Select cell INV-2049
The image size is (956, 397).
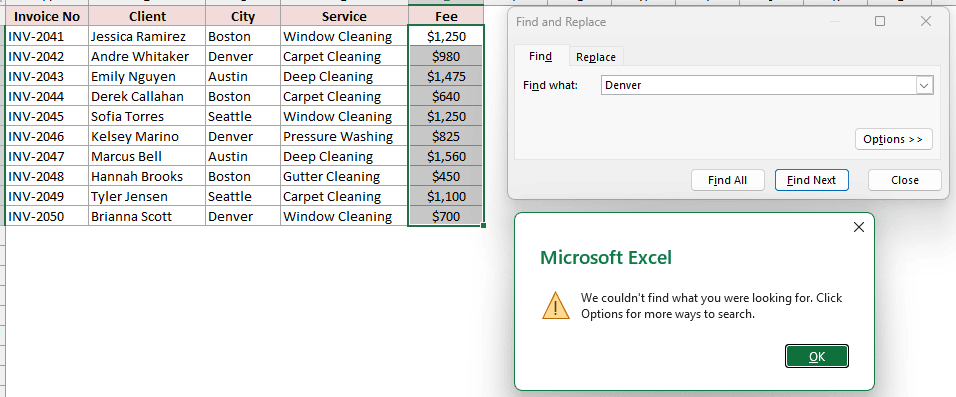point(47,196)
